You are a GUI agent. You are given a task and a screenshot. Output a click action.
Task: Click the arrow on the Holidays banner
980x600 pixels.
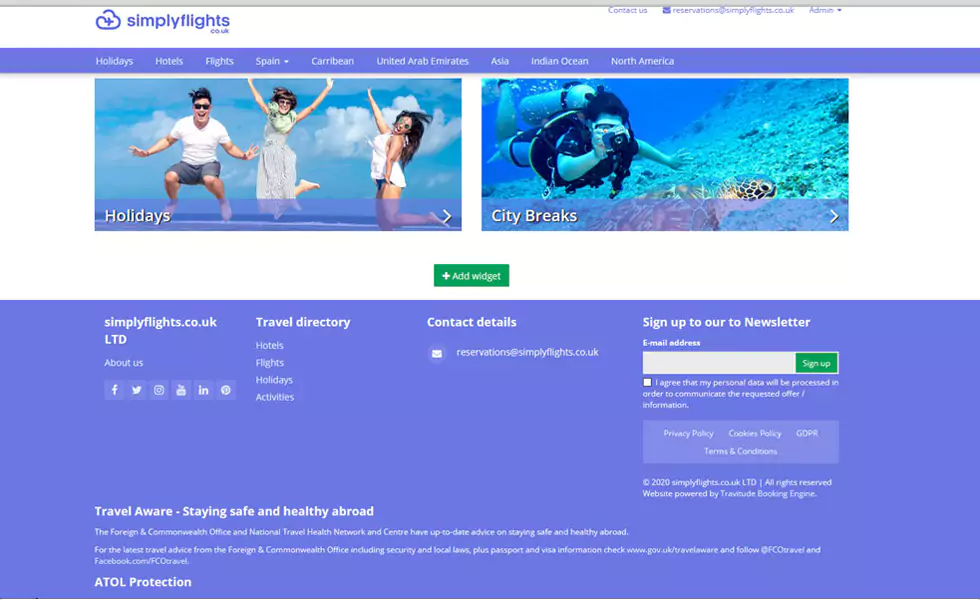[x=447, y=216]
